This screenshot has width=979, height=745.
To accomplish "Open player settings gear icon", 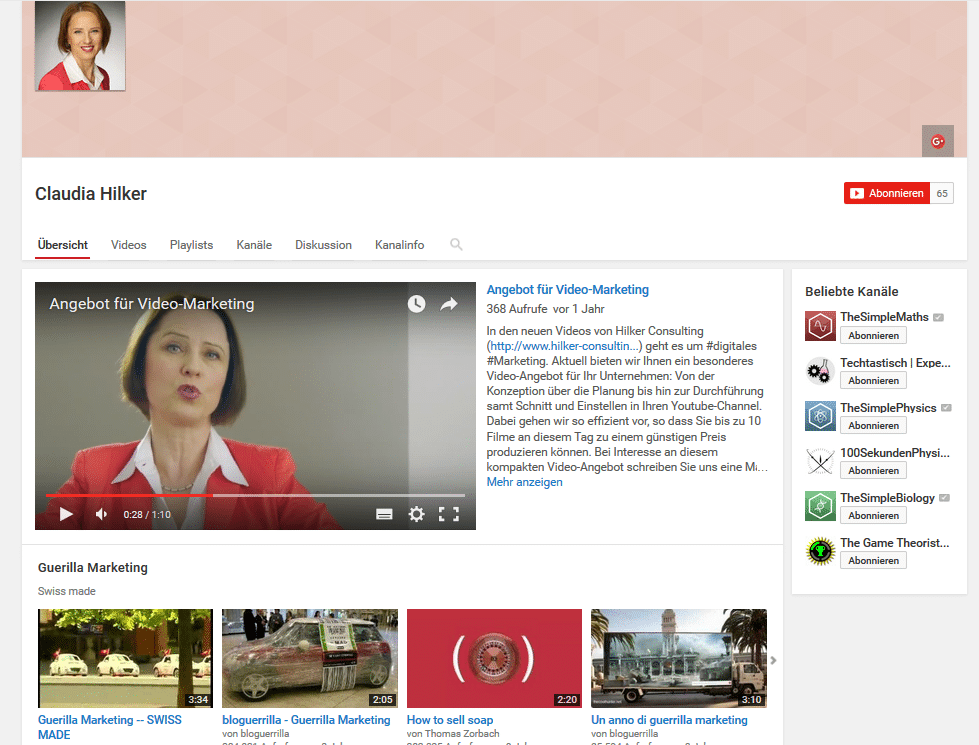I will tap(416, 514).
